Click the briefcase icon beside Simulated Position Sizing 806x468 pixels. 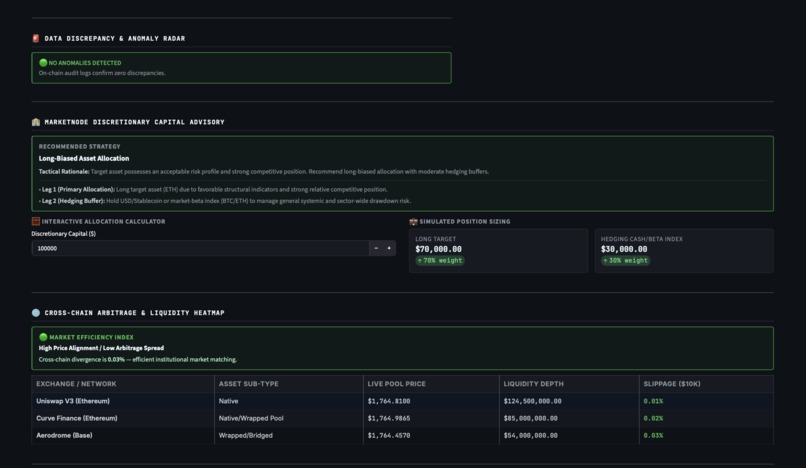click(x=413, y=221)
